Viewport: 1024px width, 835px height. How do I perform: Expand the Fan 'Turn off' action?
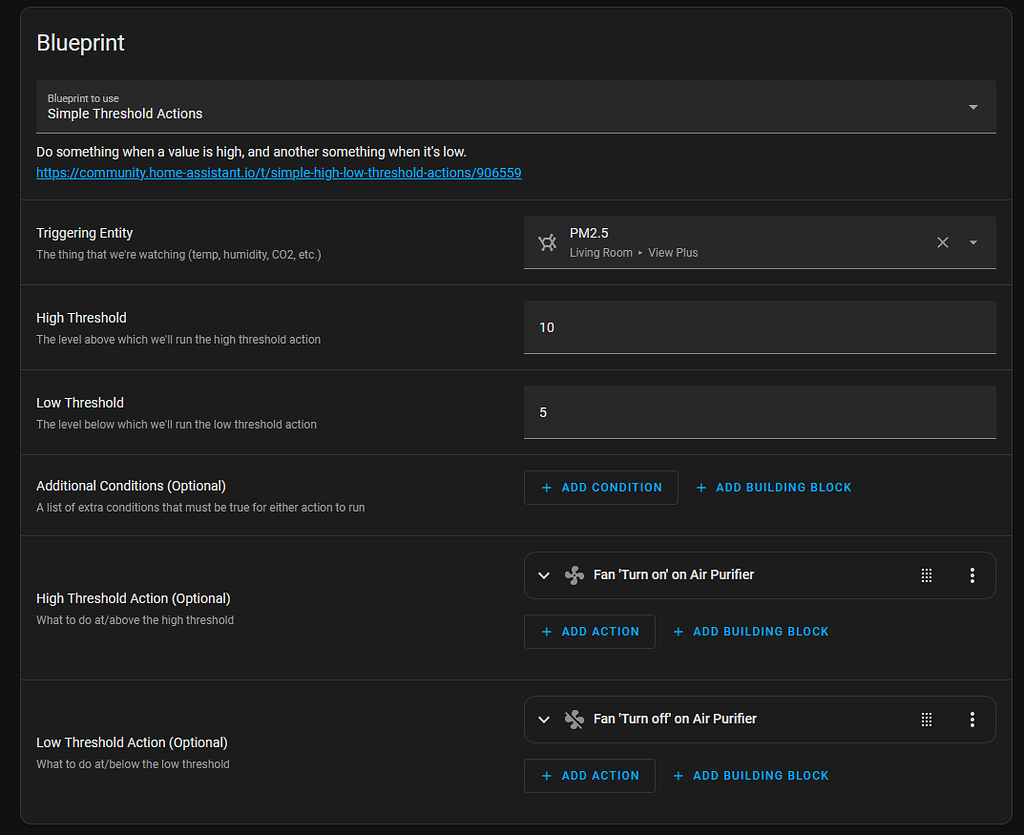tap(544, 719)
